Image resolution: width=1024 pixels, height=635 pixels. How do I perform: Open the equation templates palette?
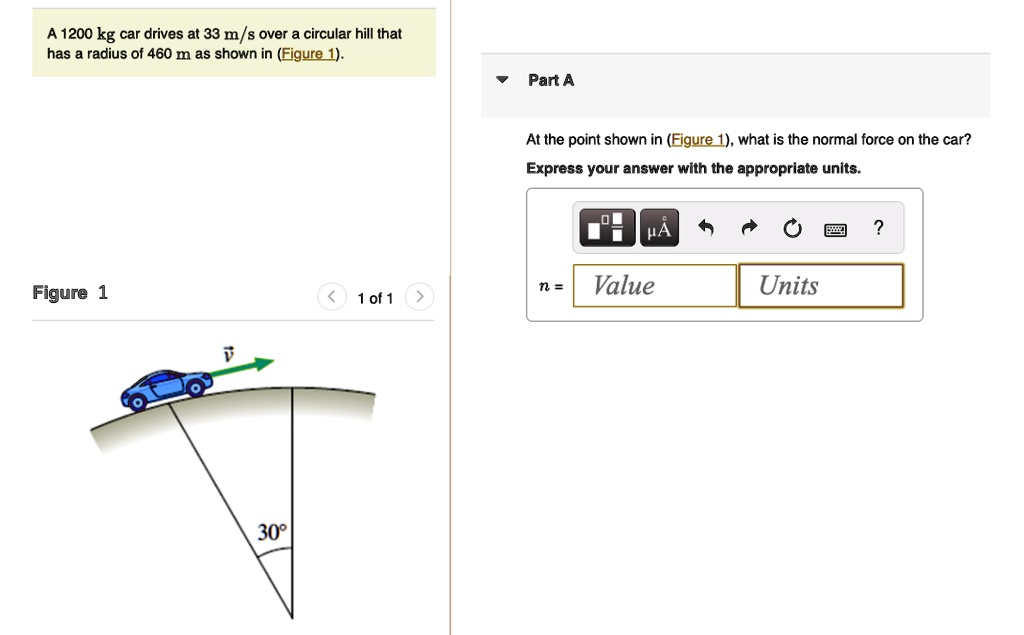pyautogui.click(x=607, y=227)
